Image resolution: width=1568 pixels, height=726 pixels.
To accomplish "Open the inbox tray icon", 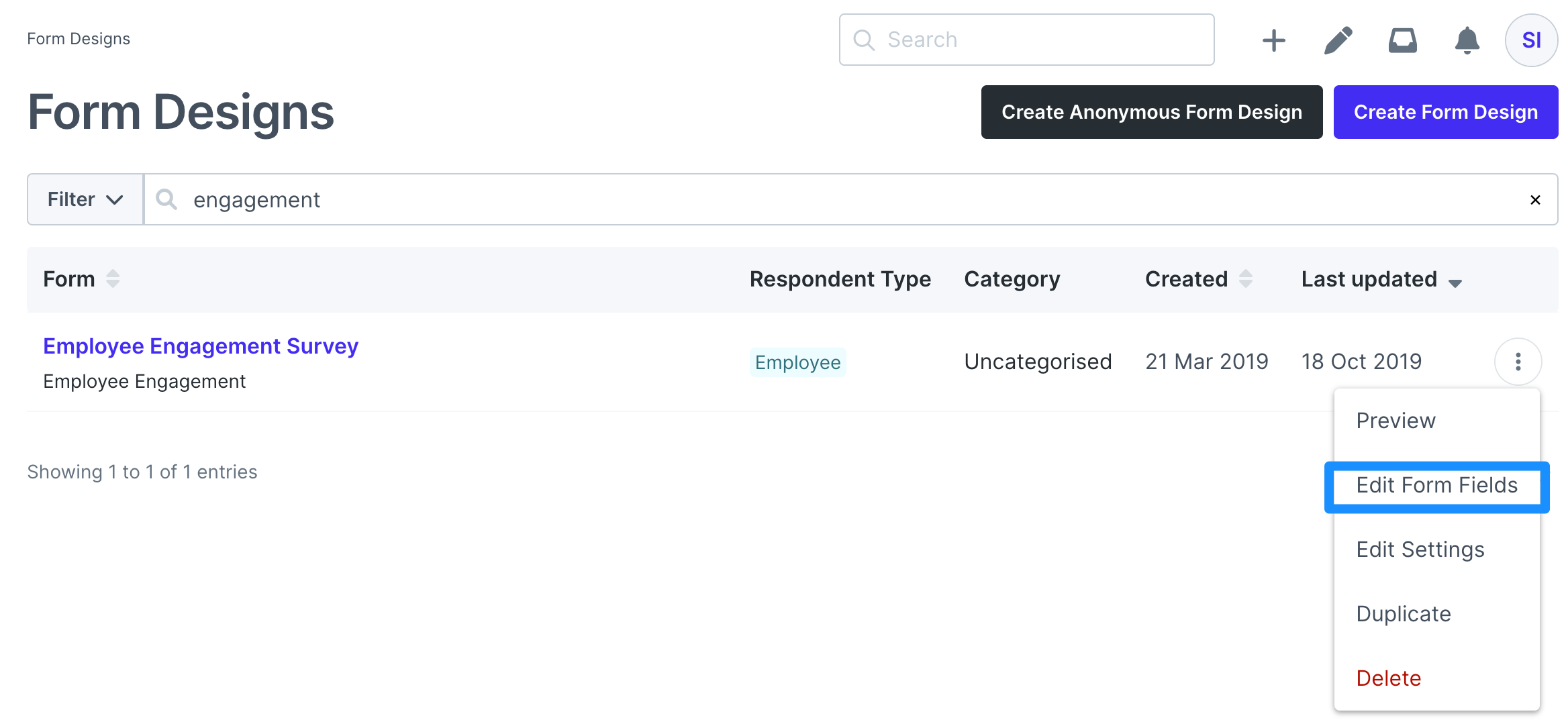I will tap(1402, 40).
